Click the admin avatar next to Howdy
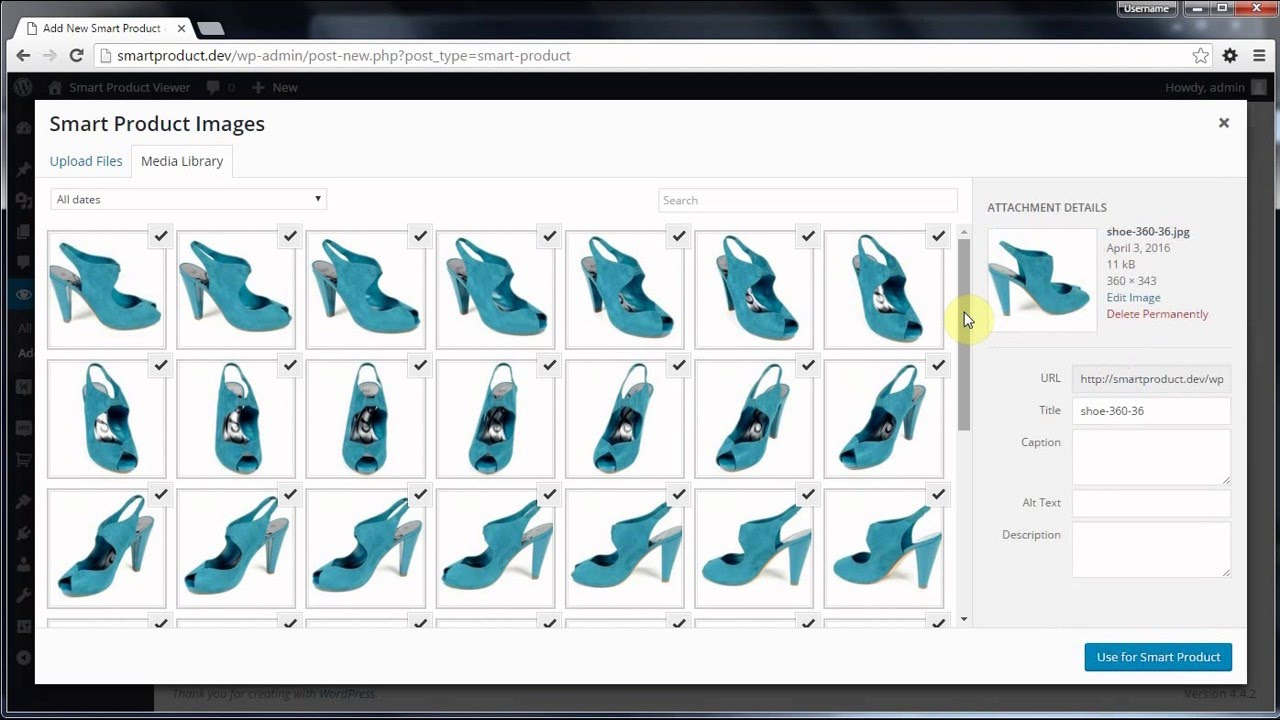The width and height of the screenshot is (1280, 720). 1258,88
